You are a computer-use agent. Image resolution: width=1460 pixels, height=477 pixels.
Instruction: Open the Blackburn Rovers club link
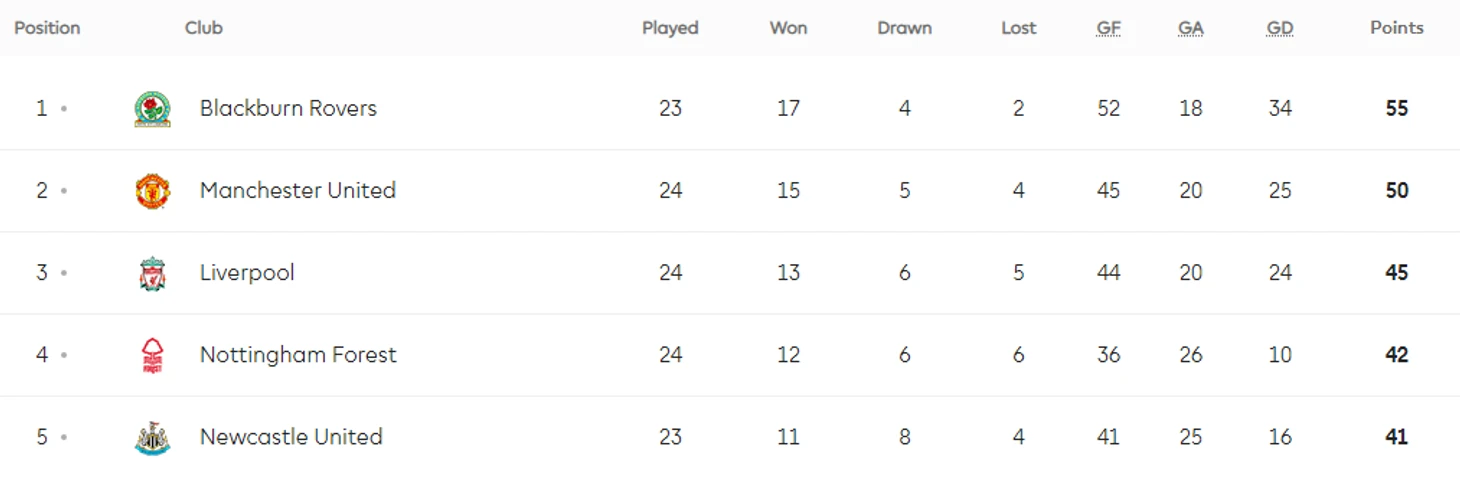[288, 108]
